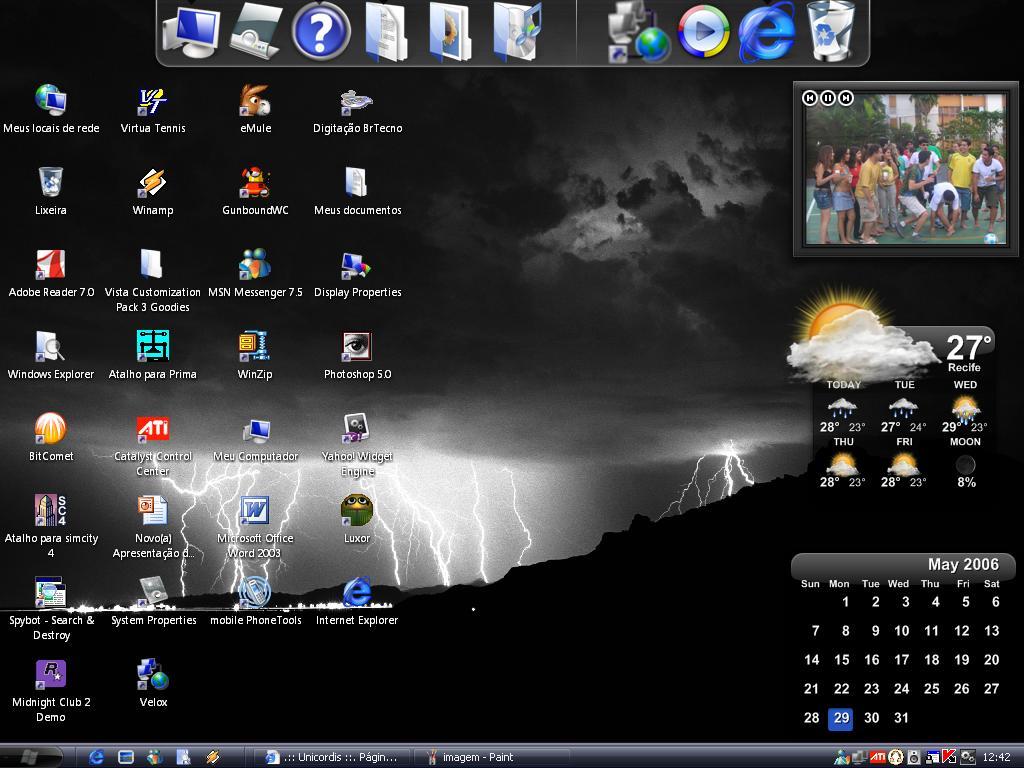Switch to imagem - Paint taskbar button
The width and height of the screenshot is (1024, 768).
(491, 757)
